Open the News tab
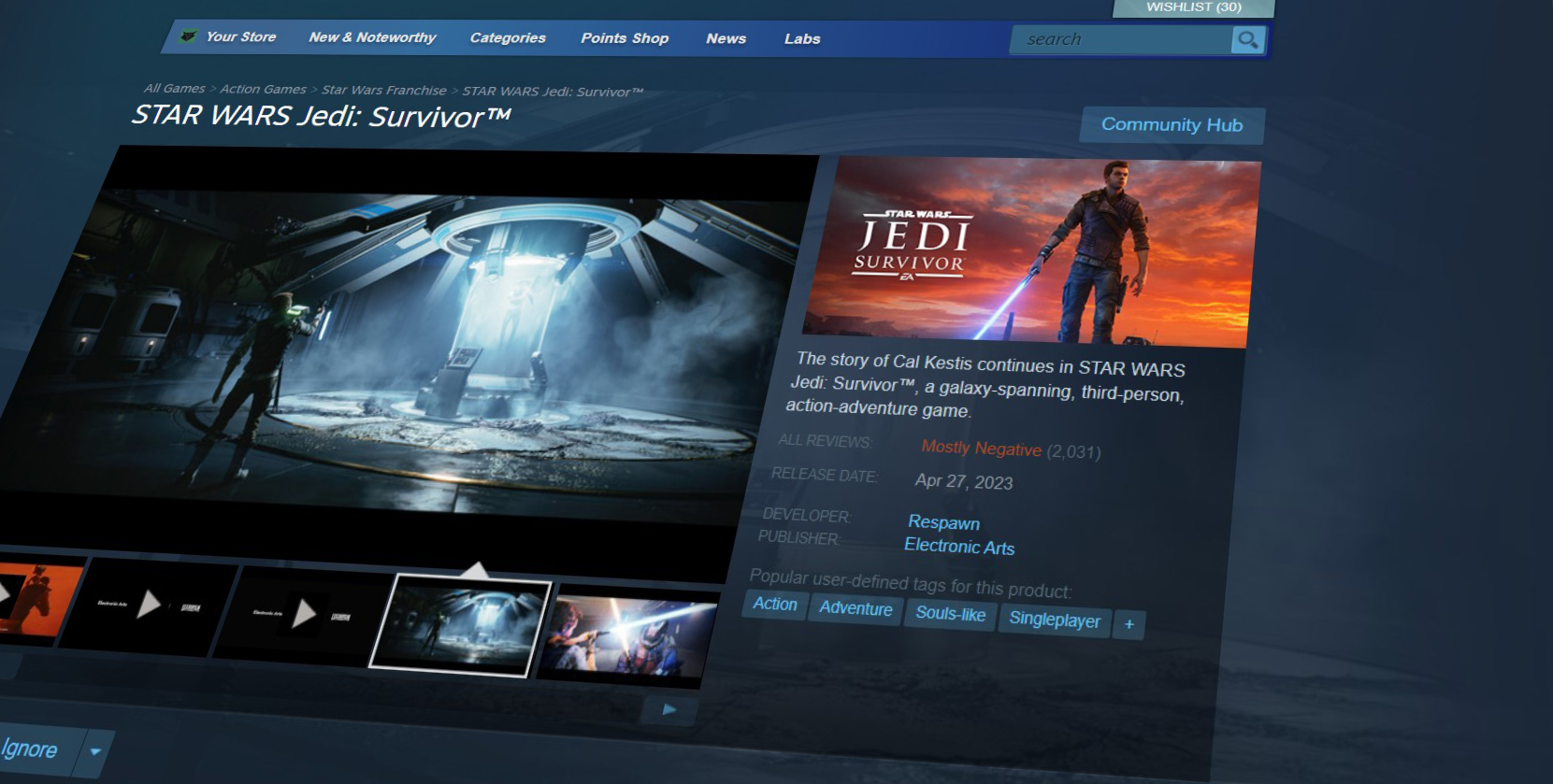 pos(726,38)
